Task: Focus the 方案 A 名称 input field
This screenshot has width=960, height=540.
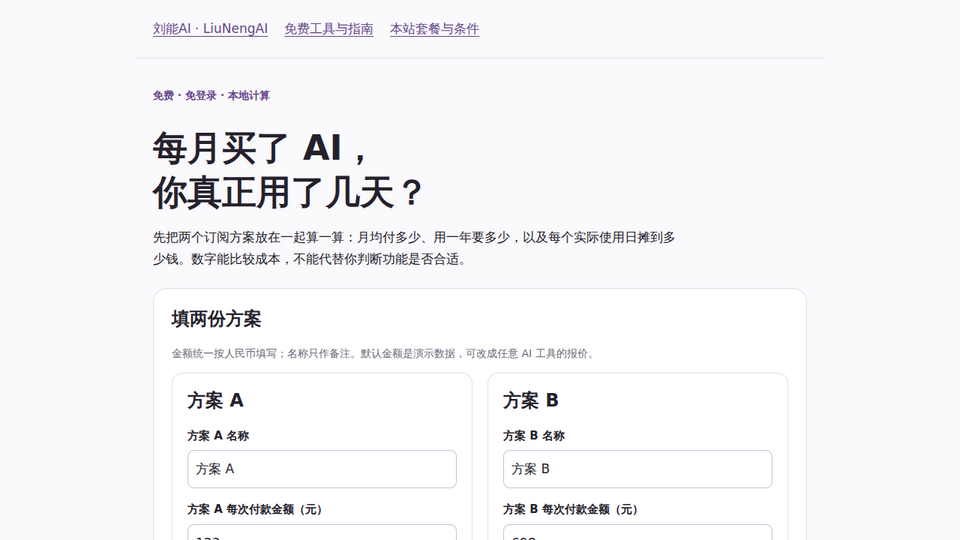Action: coord(322,469)
